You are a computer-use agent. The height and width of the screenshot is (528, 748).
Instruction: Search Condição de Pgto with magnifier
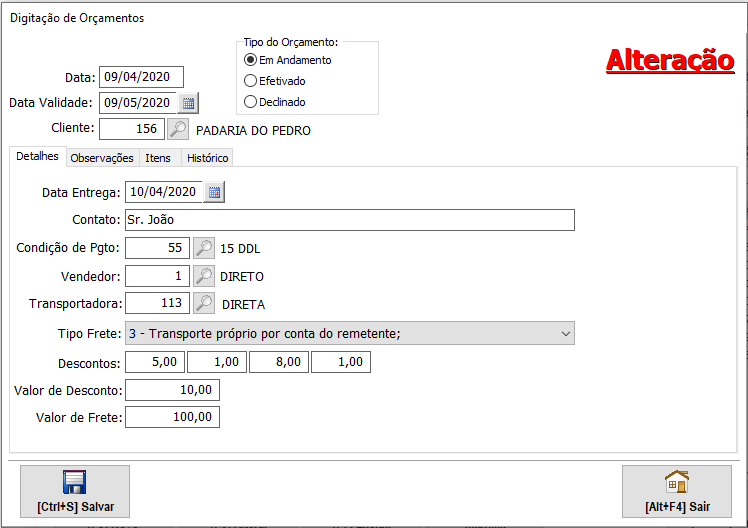point(203,248)
